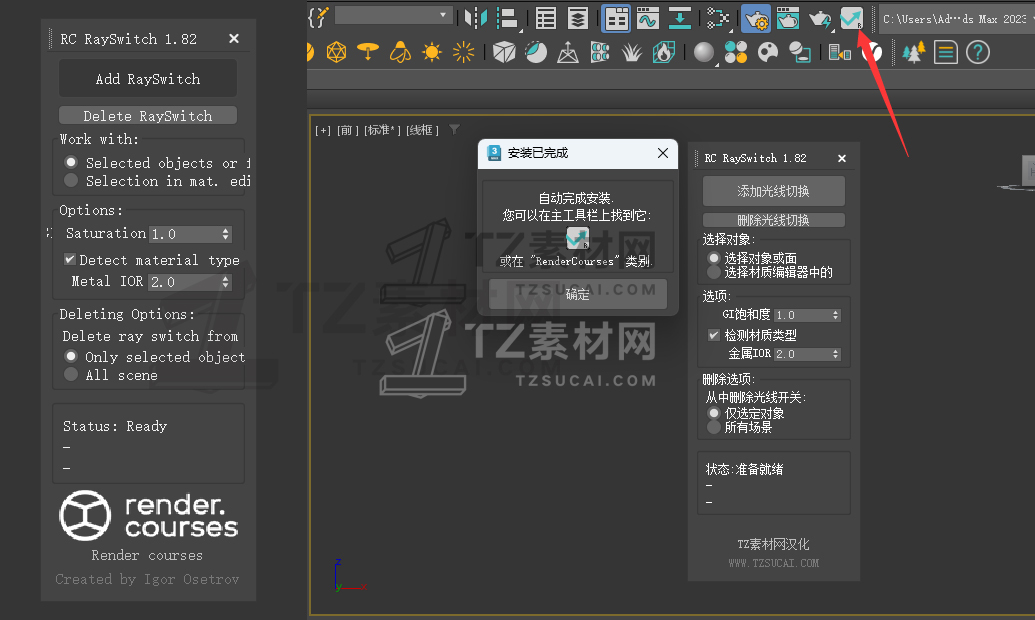Select 选择对象或面 radio button

click(714, 258)
